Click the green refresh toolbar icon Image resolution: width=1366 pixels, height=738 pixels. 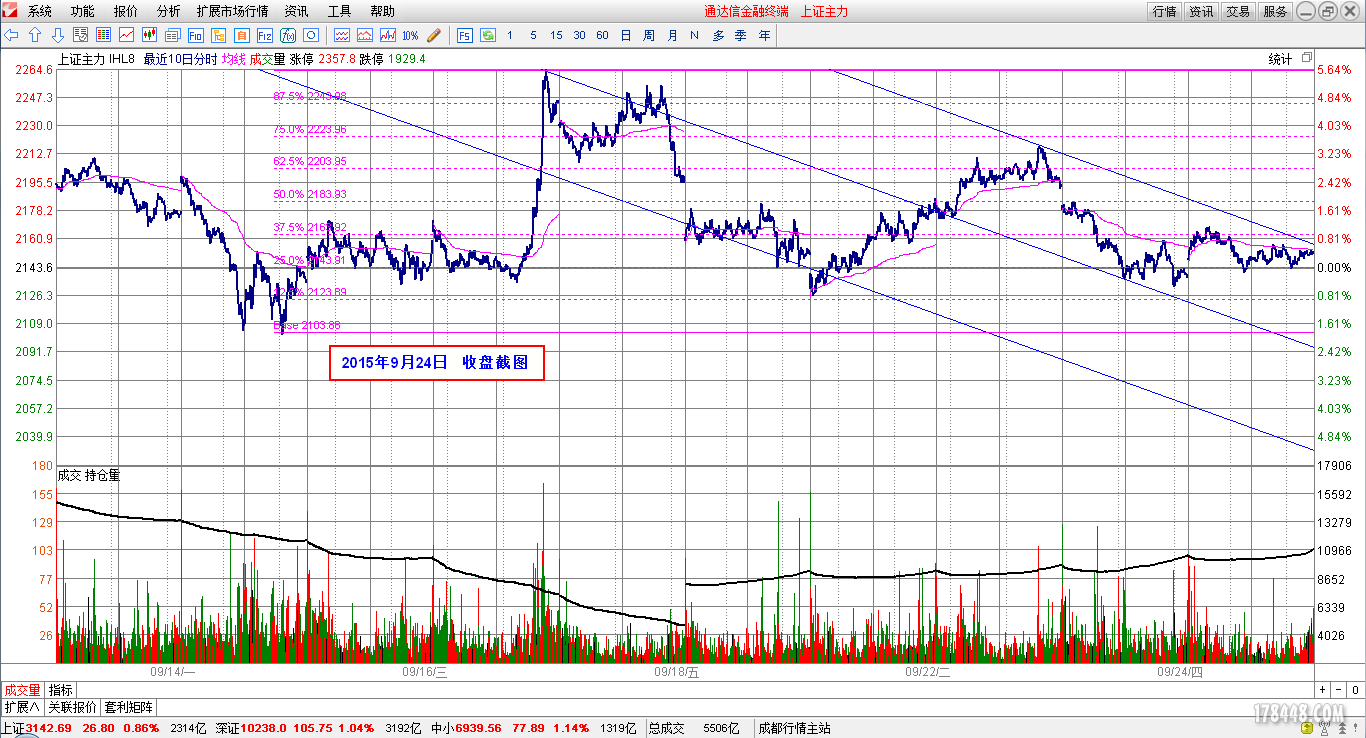click(x=488, y=35)
